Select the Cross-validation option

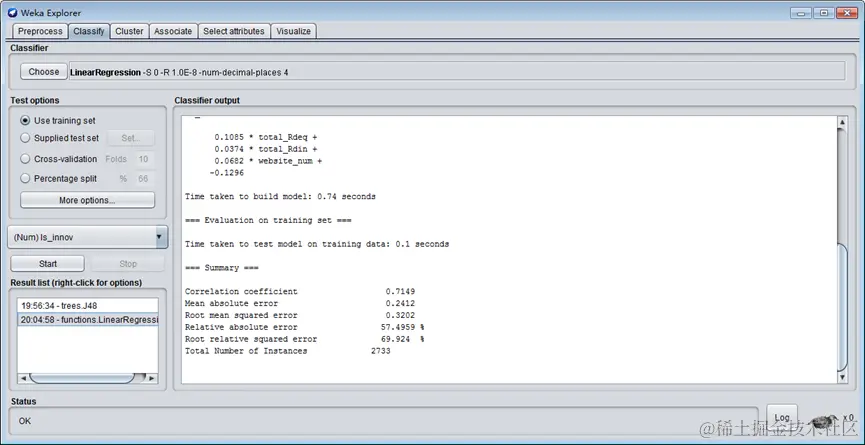pos(58,159)
